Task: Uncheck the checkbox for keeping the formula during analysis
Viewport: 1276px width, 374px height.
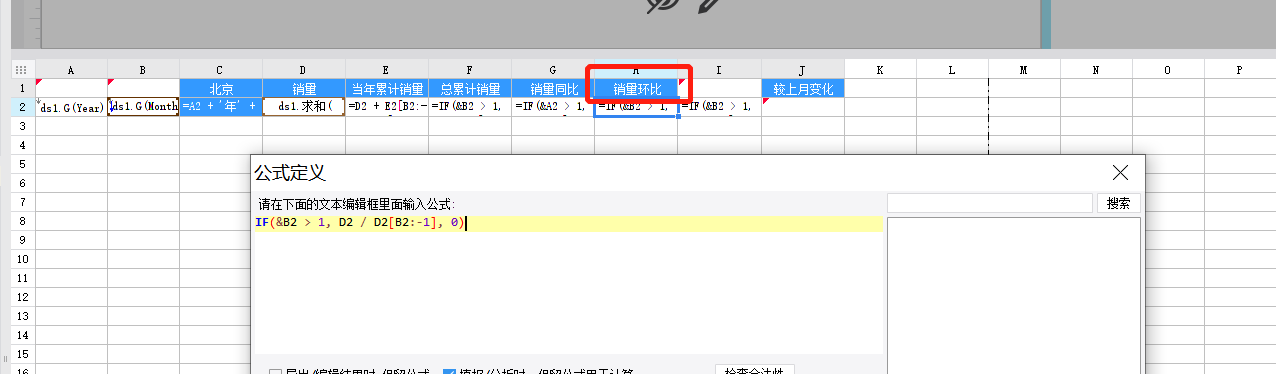Action: (x=449, y=372)
